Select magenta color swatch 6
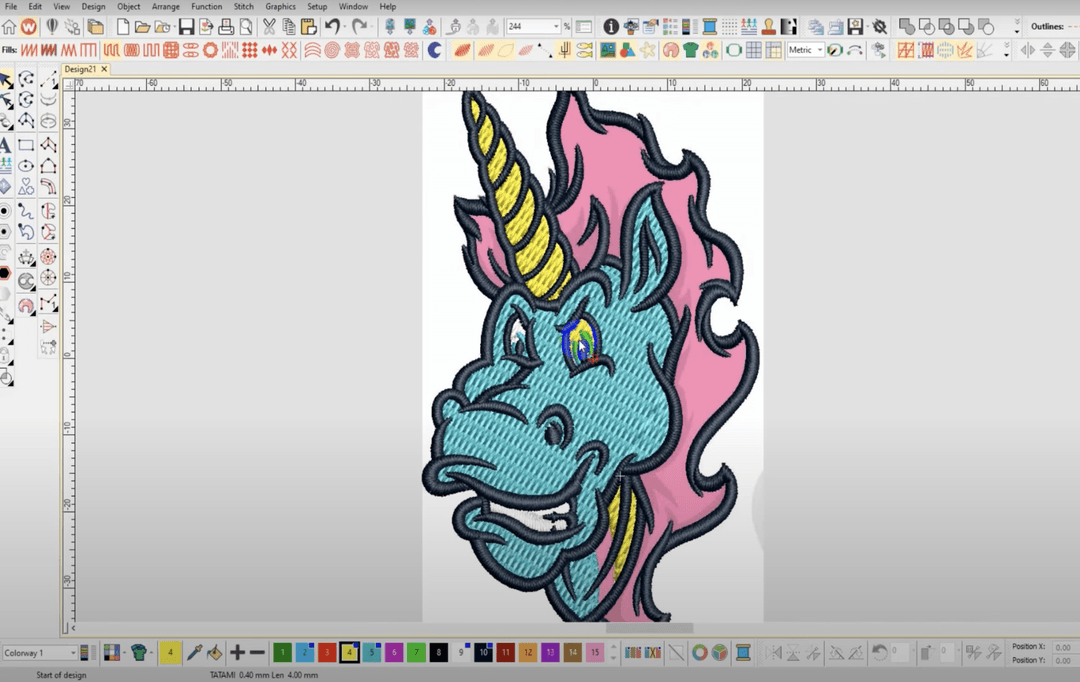This screenshot has height=682, width=1080. coord(394,652)
